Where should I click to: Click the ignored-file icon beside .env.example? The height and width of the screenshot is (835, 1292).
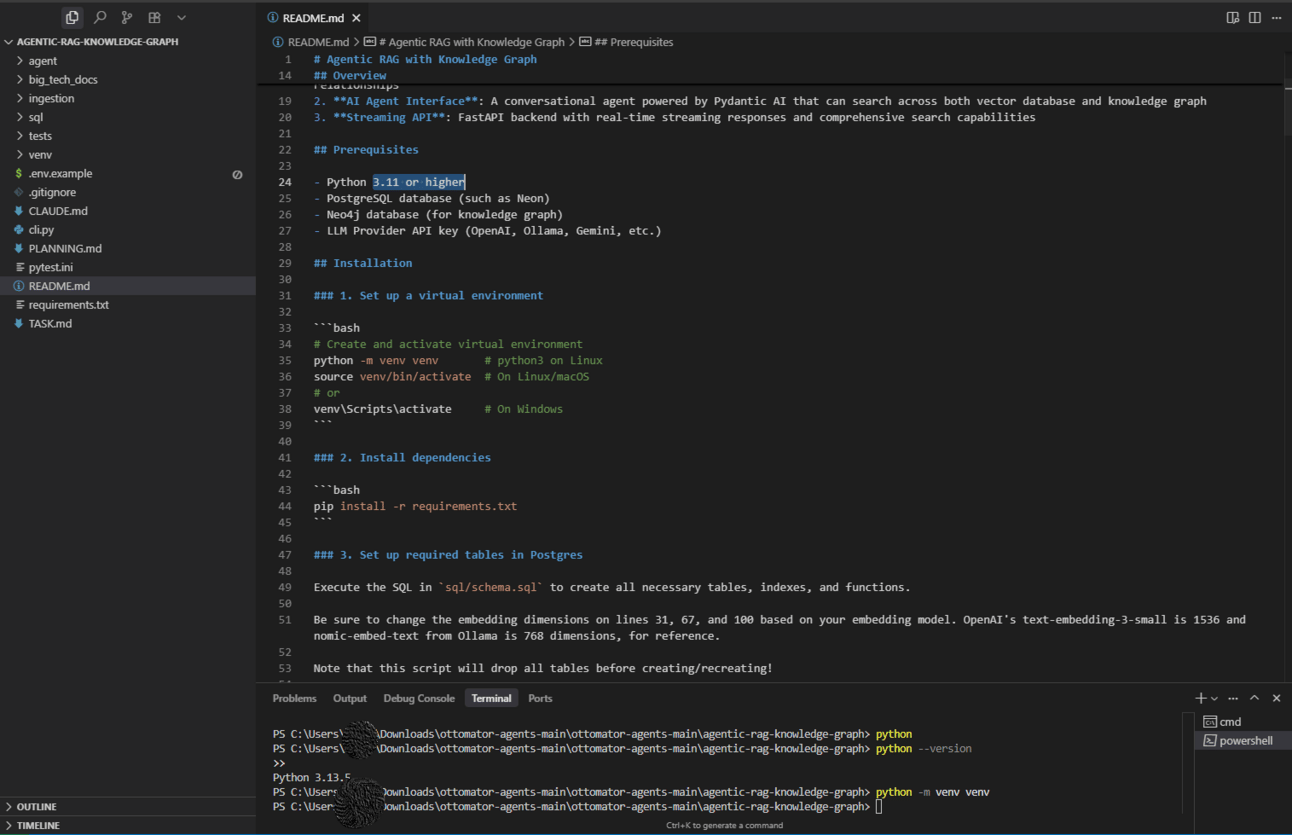pos(237,174)
